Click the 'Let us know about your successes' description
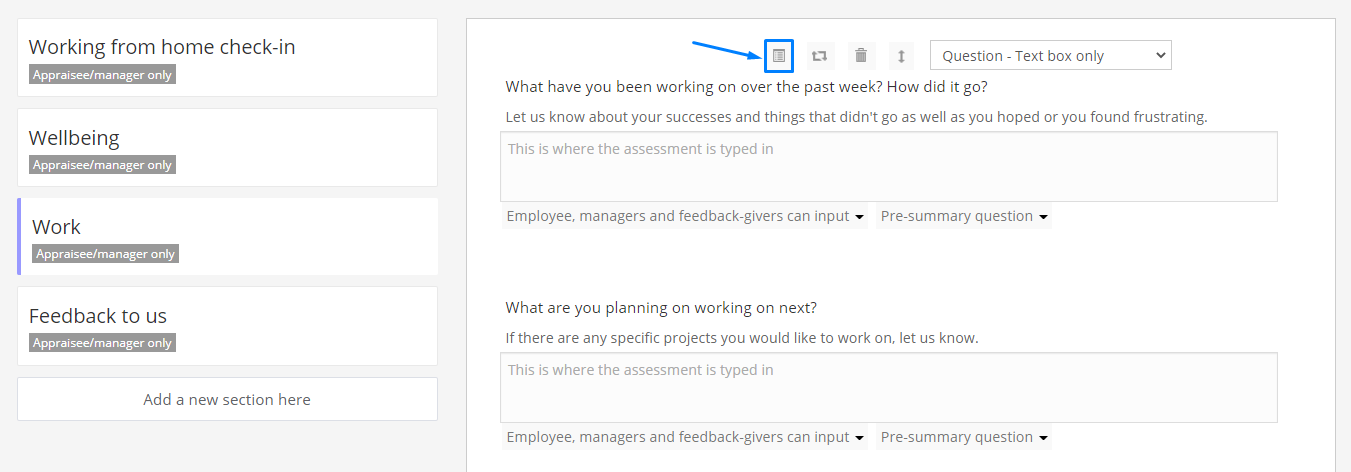The width and height of the screenshot is (1351, 472). [856, 117]
